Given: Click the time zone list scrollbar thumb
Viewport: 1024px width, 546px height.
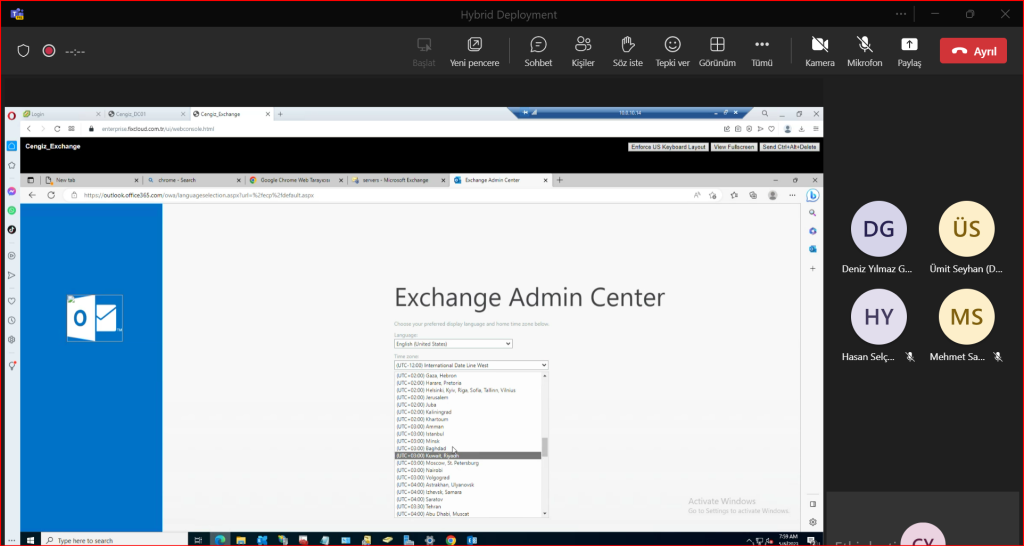Looking at the screenshot, I should (545, 446).
